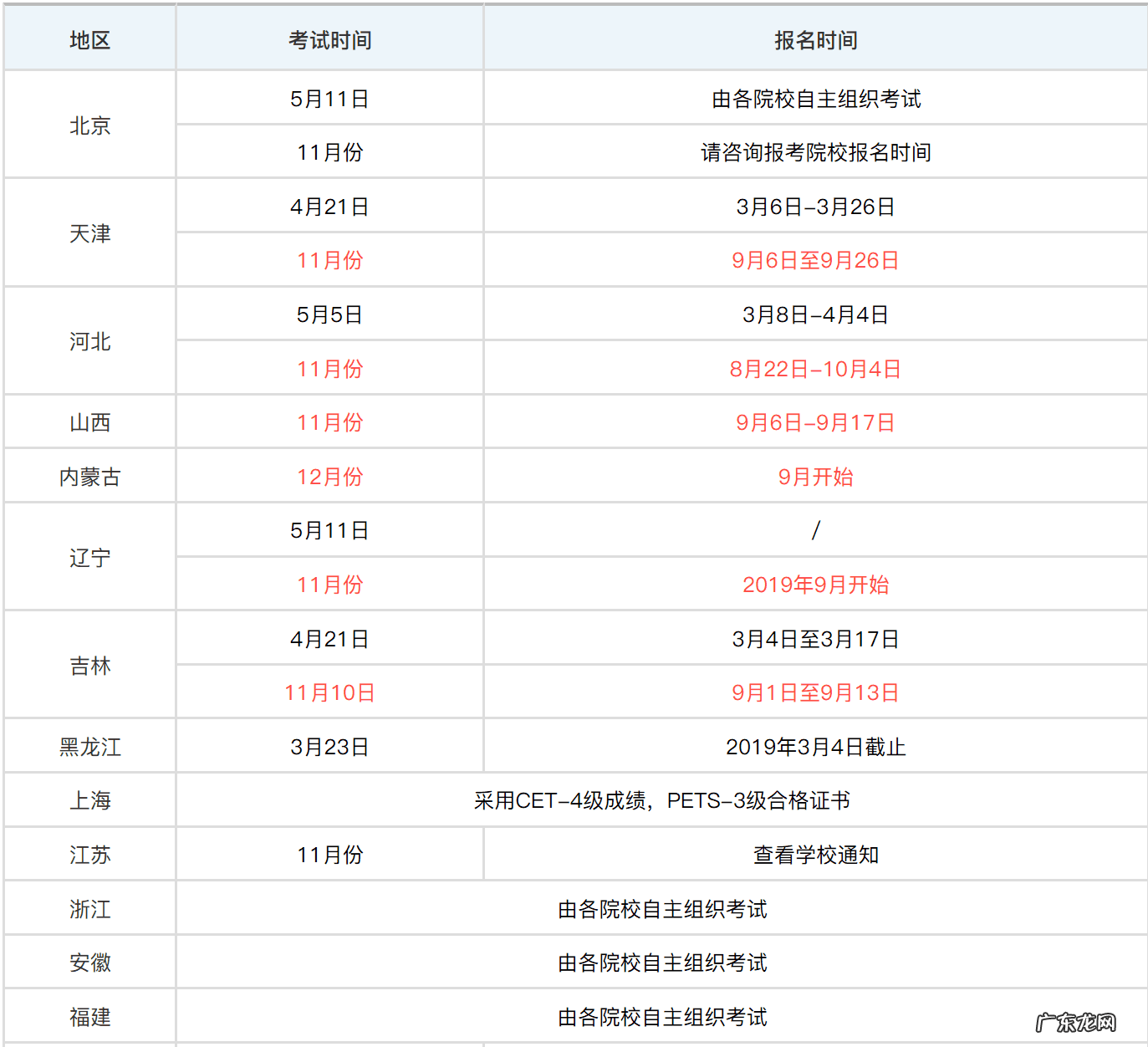Click the 地区 column header
Viewport: 1148px width, 1047px height.
(x=89, y=40)
